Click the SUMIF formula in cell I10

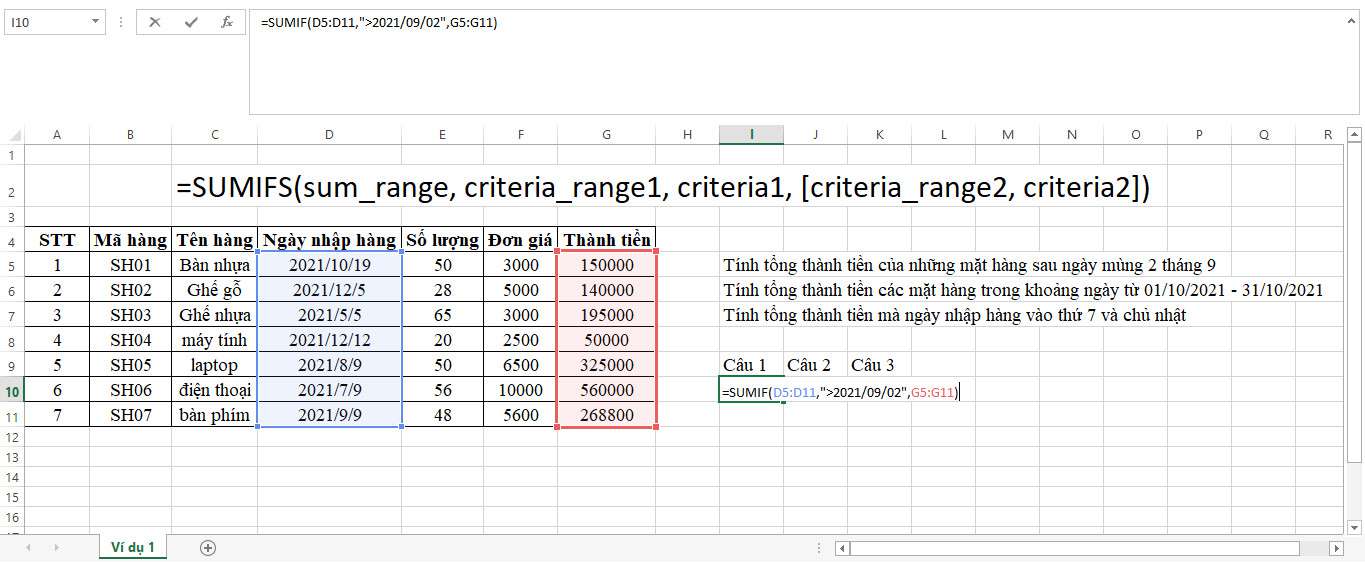click(x=840, y=392)
